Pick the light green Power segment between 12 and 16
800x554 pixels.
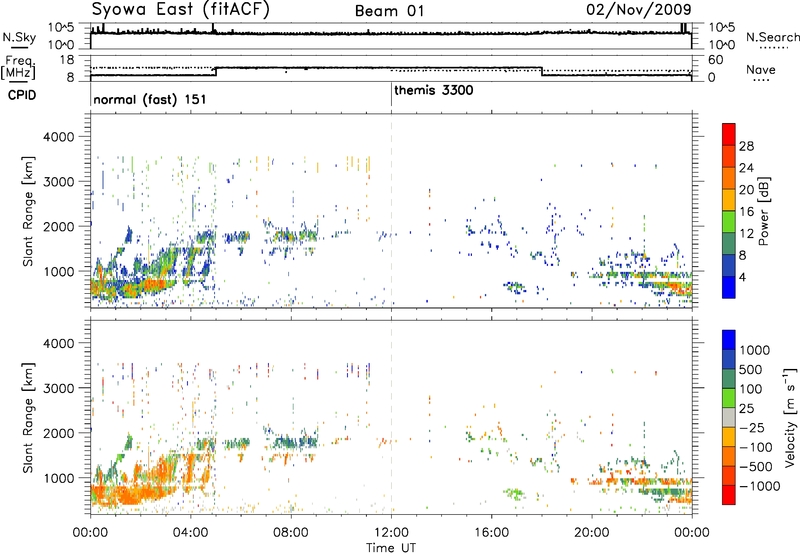pyautogui.click(x=729, y=221)
